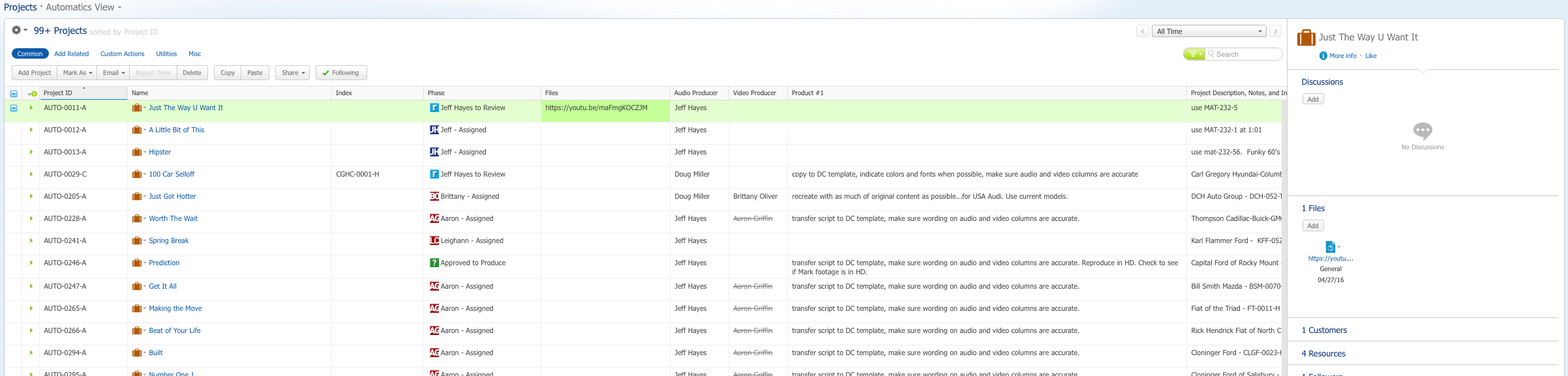Screen dimensions: 1568x376
Task: Click Add under 1 Files
Action: click(1313, 226)
